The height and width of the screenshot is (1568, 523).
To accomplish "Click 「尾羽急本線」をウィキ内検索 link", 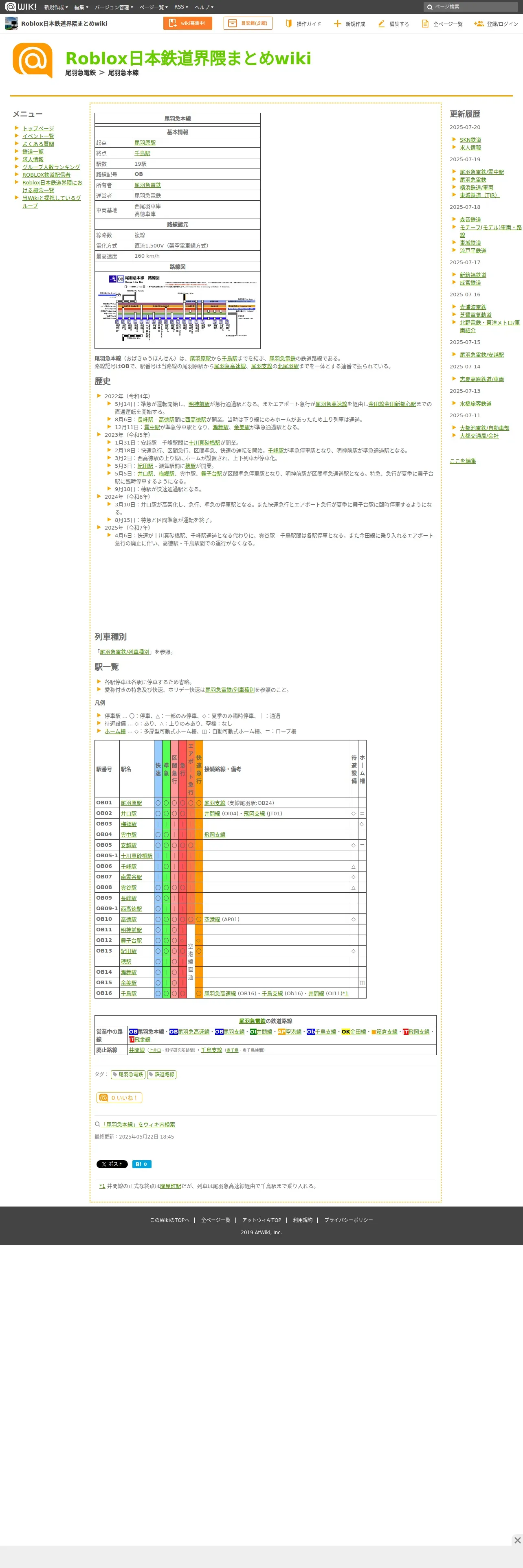I will tap(138, 1124).
